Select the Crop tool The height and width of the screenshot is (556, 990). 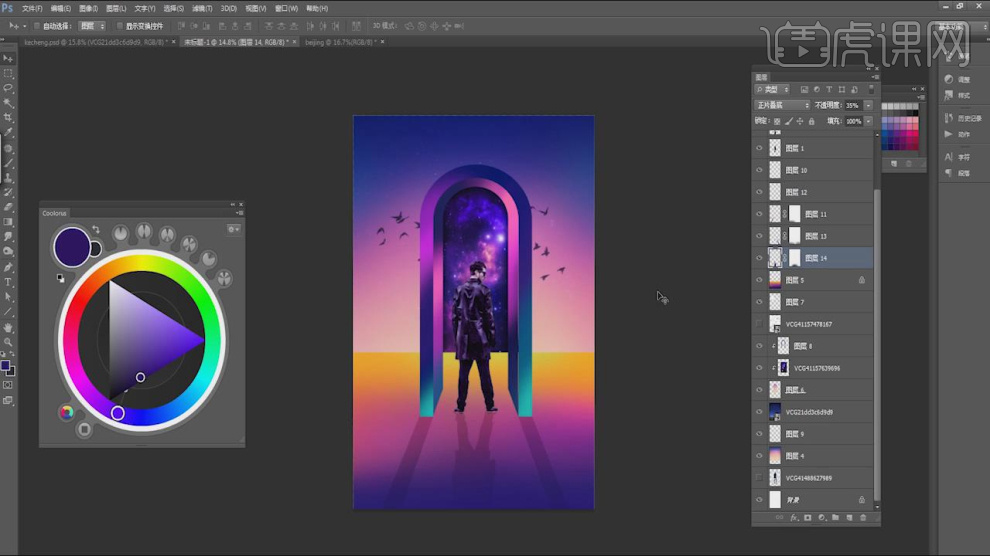tap(8, 117)
